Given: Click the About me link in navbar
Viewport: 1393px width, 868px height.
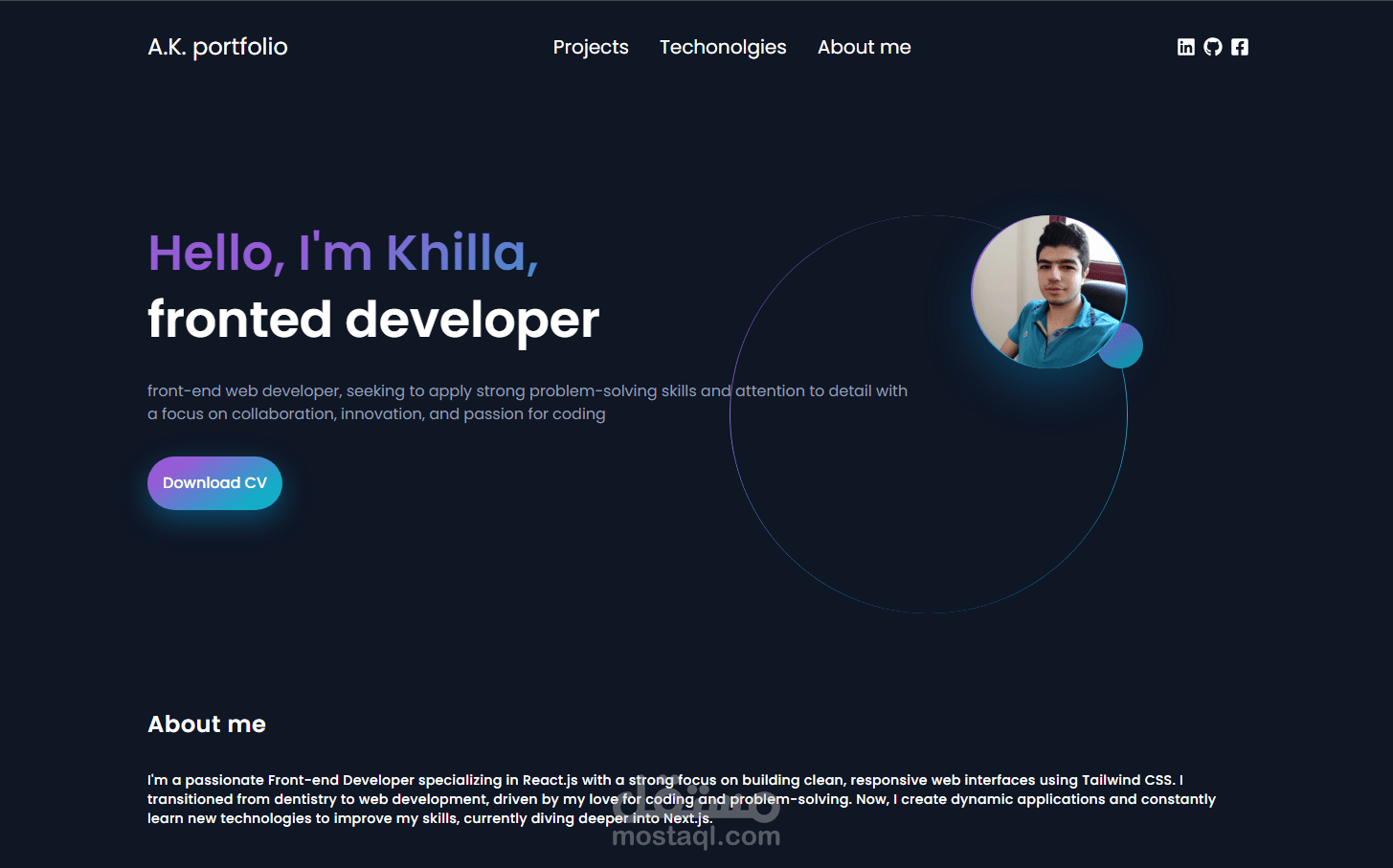Looking at the screenshot, I should pos(864,47).
